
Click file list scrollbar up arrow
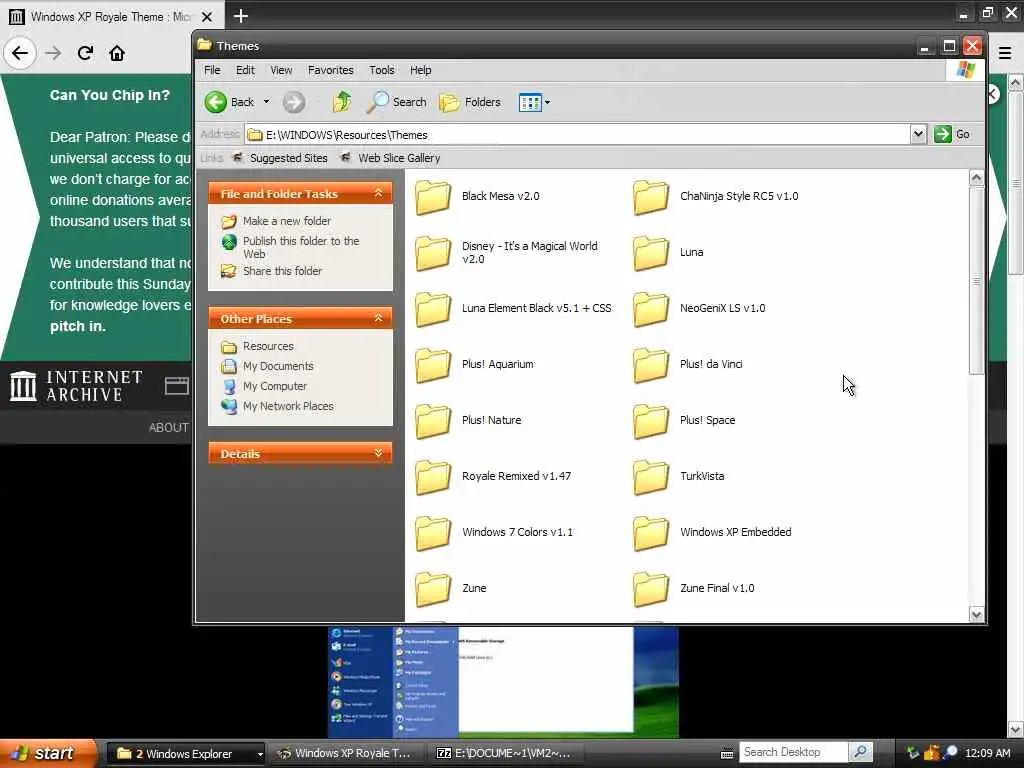(976, 178)
